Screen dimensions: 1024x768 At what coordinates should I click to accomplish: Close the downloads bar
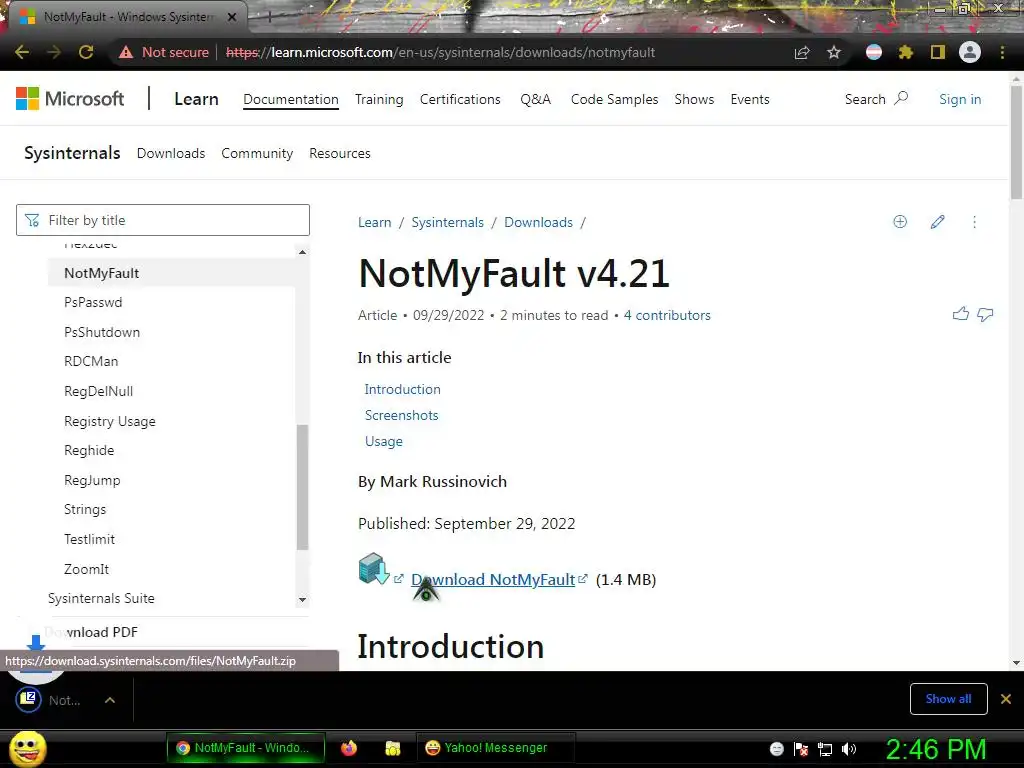pos(1006,699)
